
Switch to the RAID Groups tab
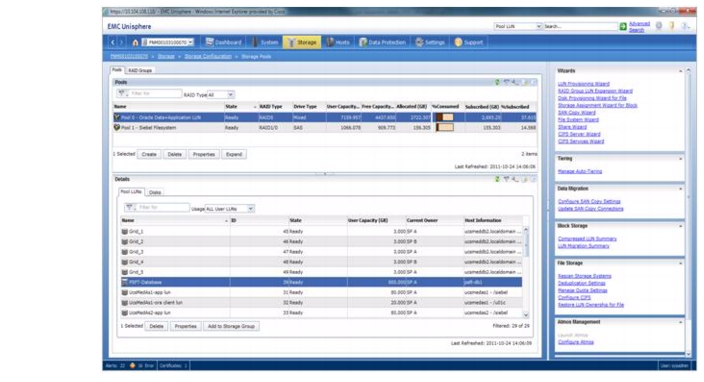click(140, 70)
